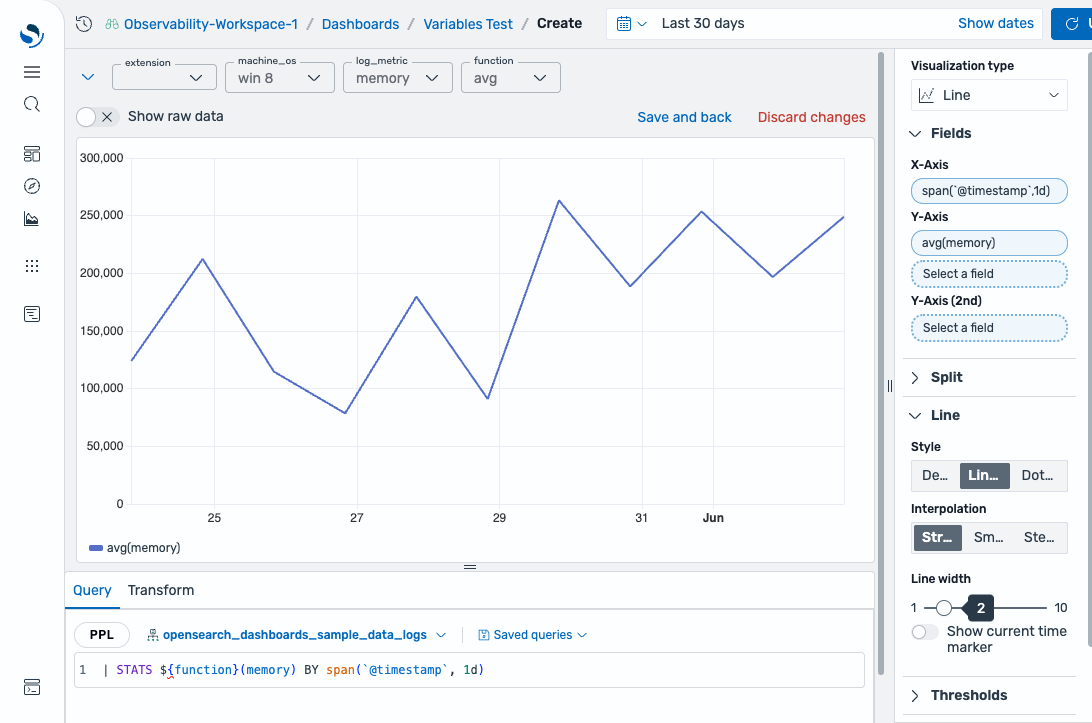Select Str... interpolation option
Image resolution: width=1092 pixels, height=723 pixels.
point(937,538)
